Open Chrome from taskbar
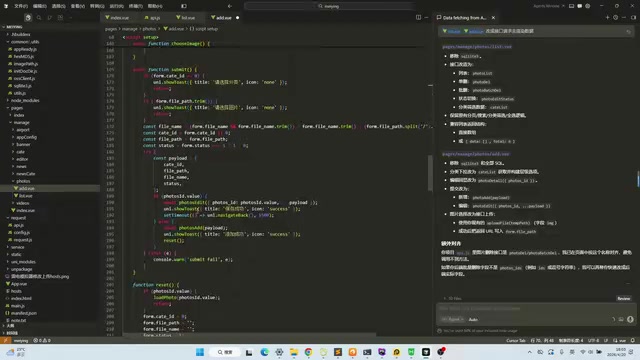 click(x=309, y=352)
